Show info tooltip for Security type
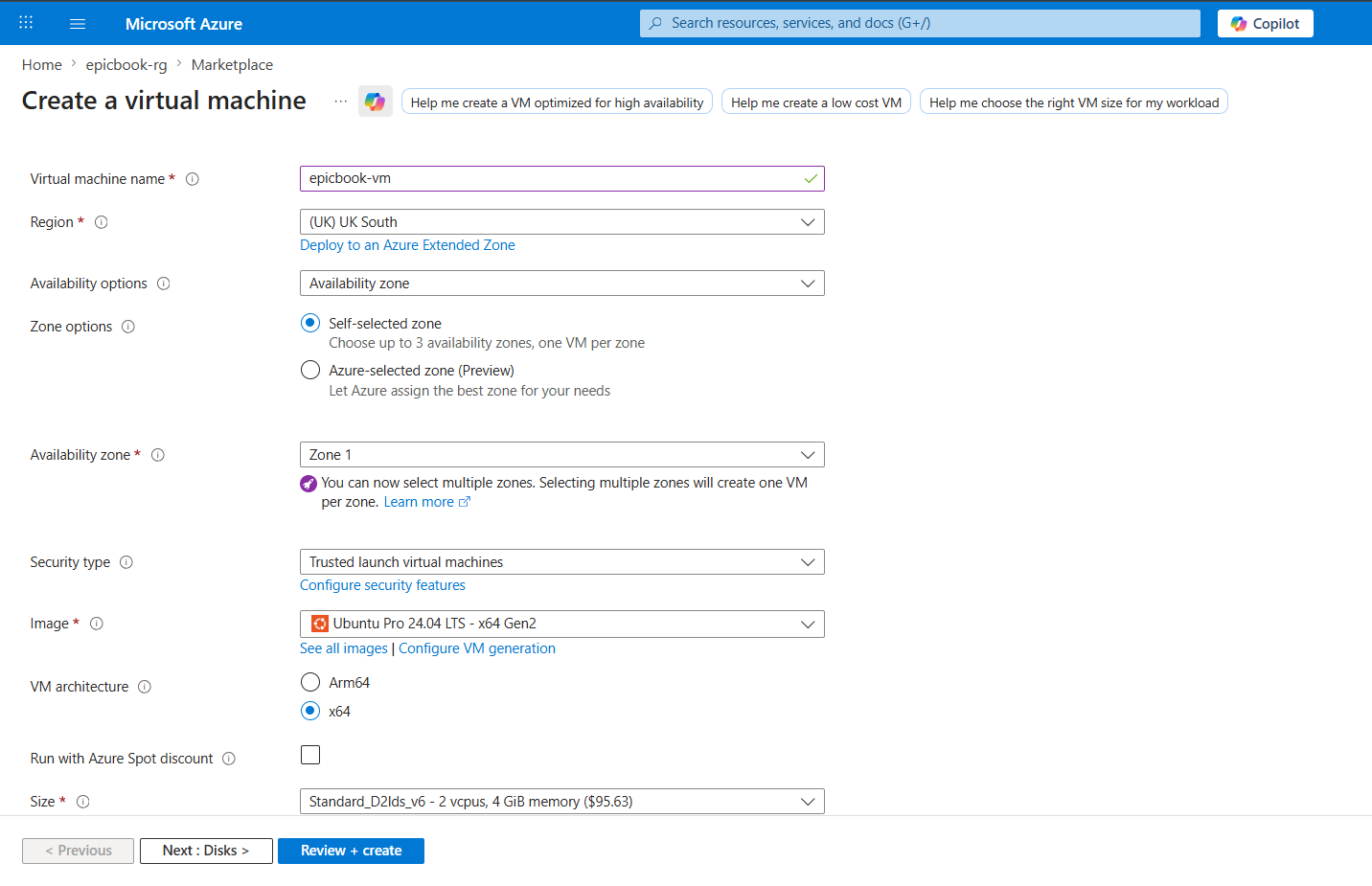1372x886 pixels. (x=126, y=562)
